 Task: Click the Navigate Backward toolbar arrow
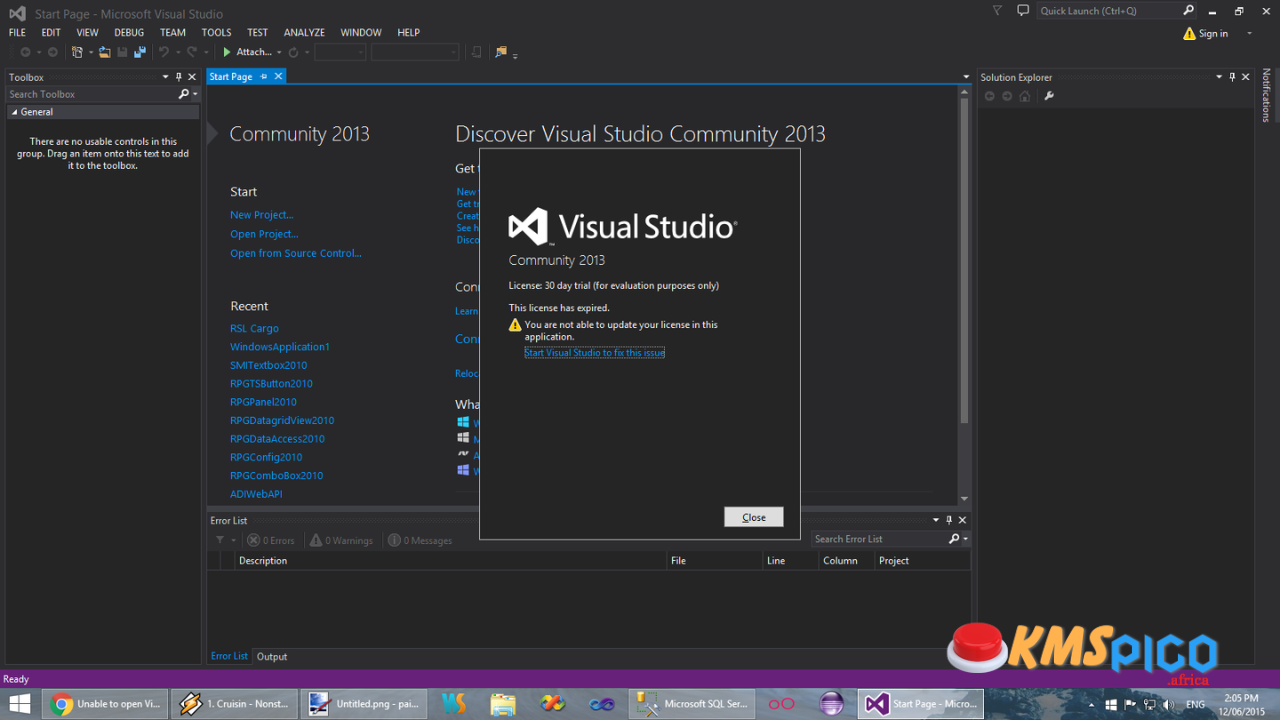[x=25, y=52]
